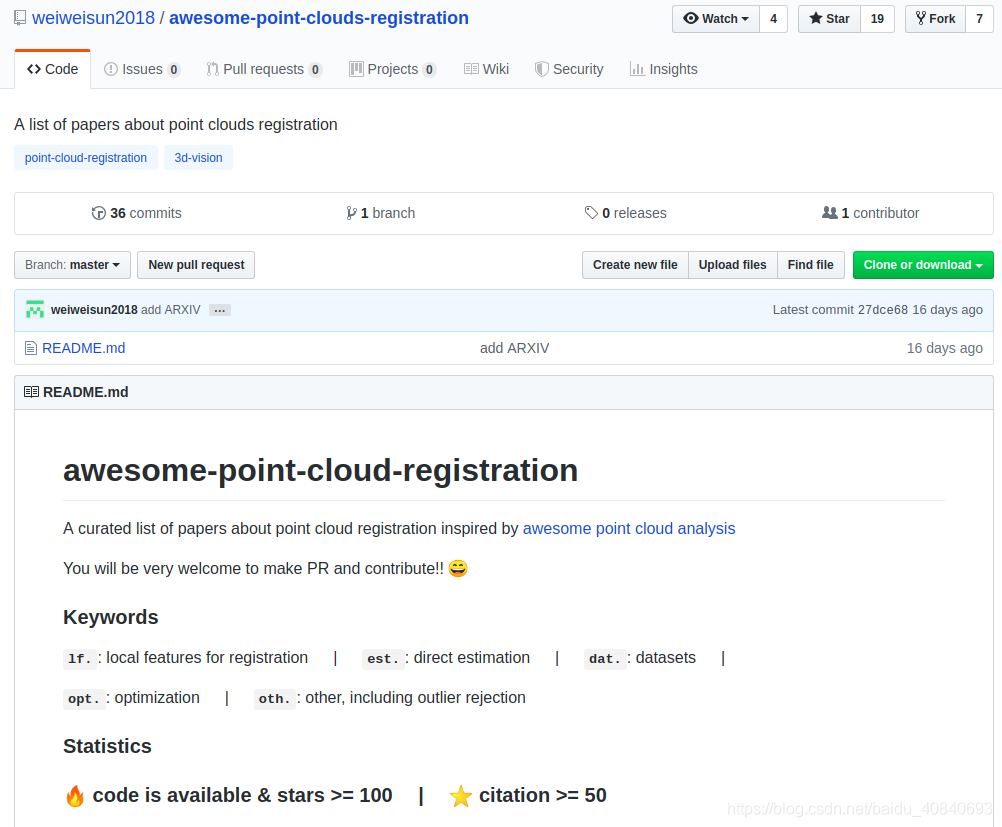Star the repository

click(x=829, y=19)
